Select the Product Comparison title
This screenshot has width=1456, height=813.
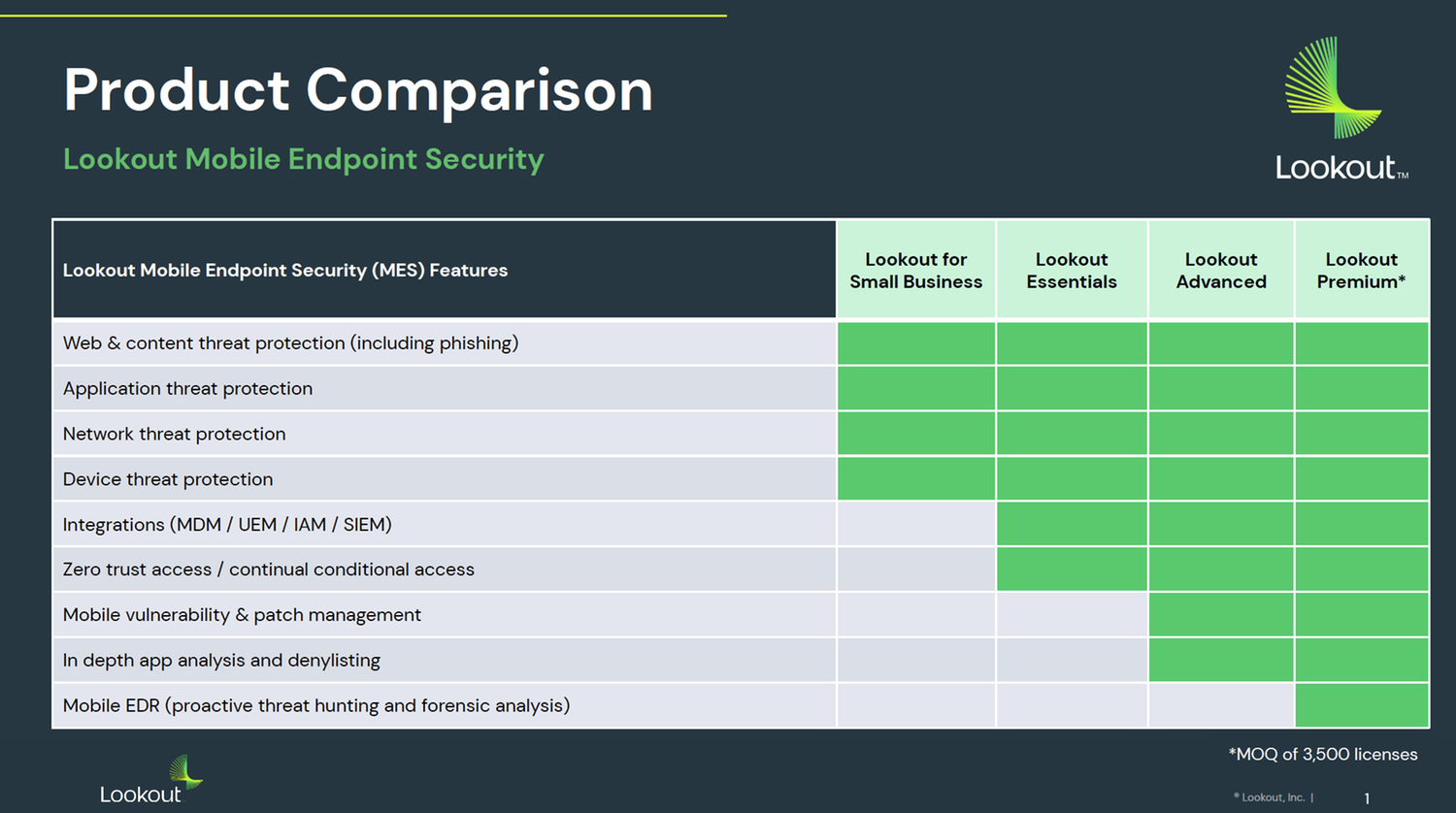(x=358, y=90)
